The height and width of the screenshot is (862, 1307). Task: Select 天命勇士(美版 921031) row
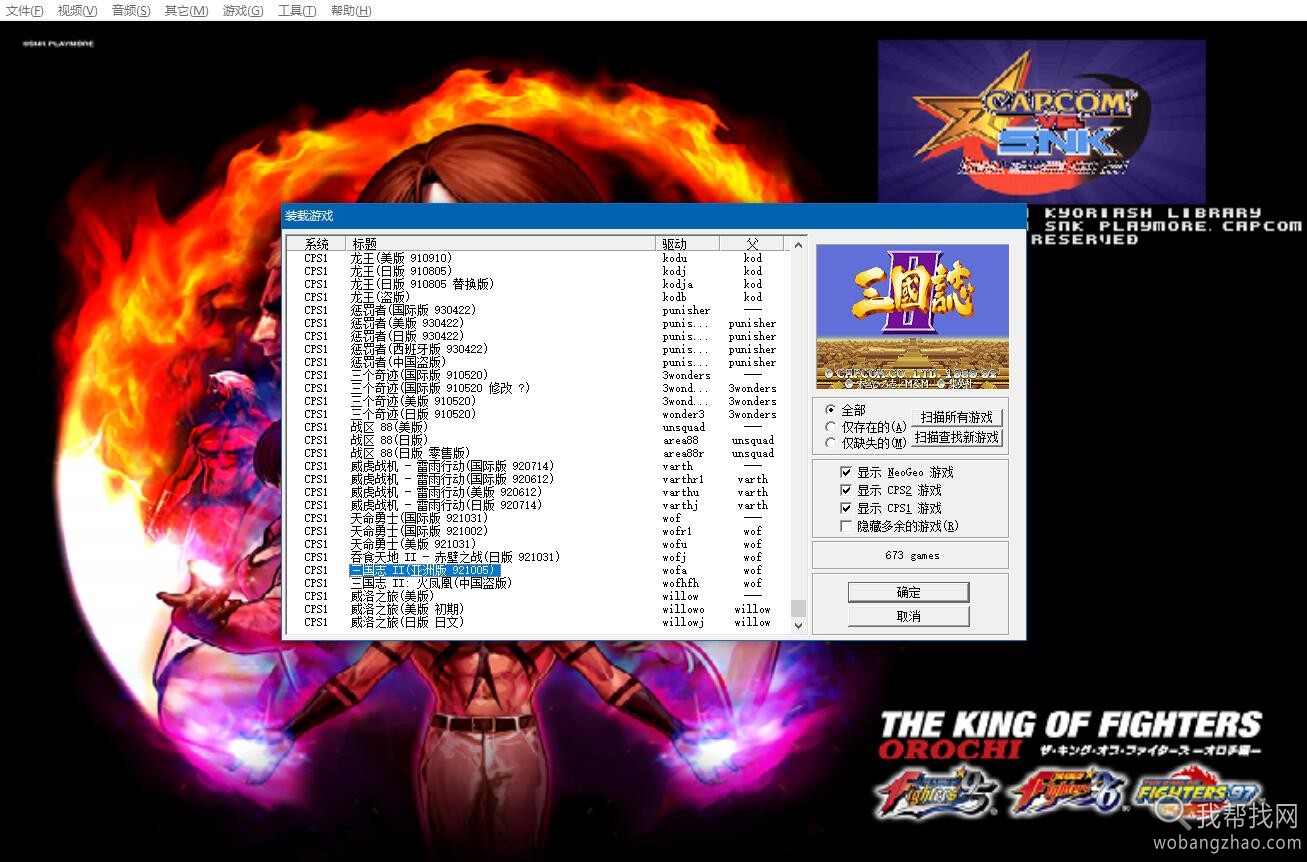click(538, 544)
